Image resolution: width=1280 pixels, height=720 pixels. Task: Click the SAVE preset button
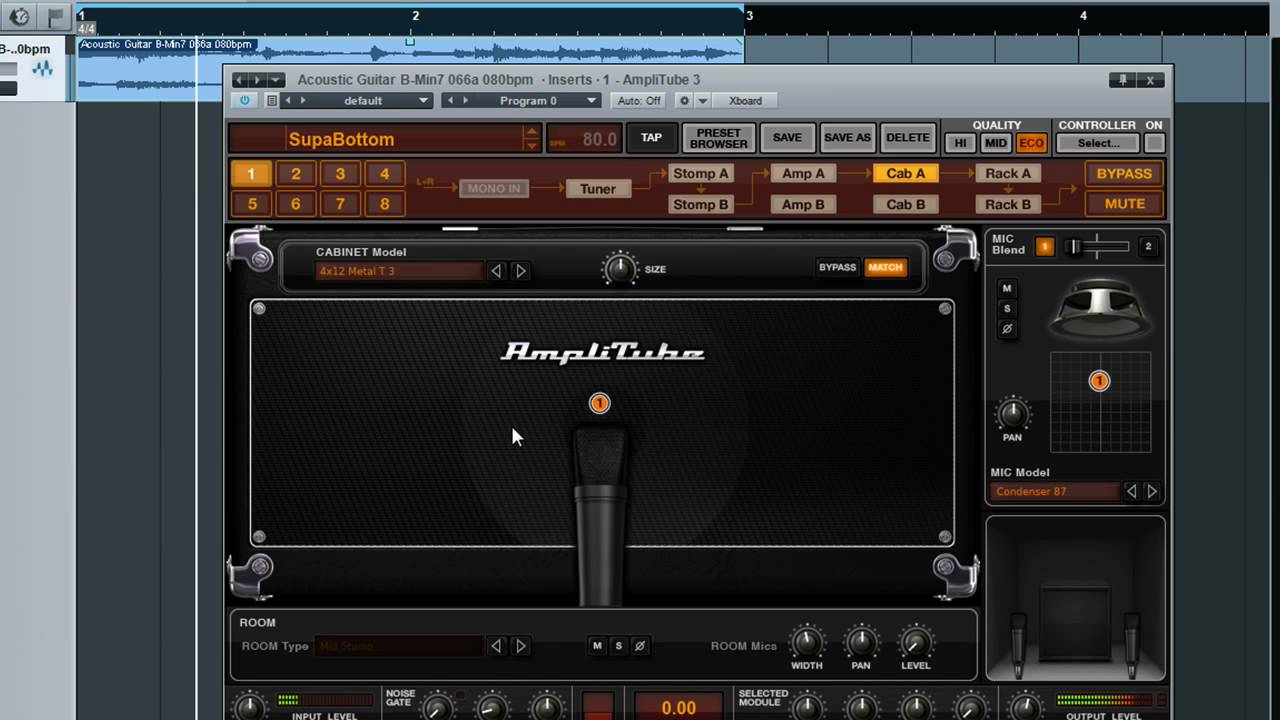point(787,138)
